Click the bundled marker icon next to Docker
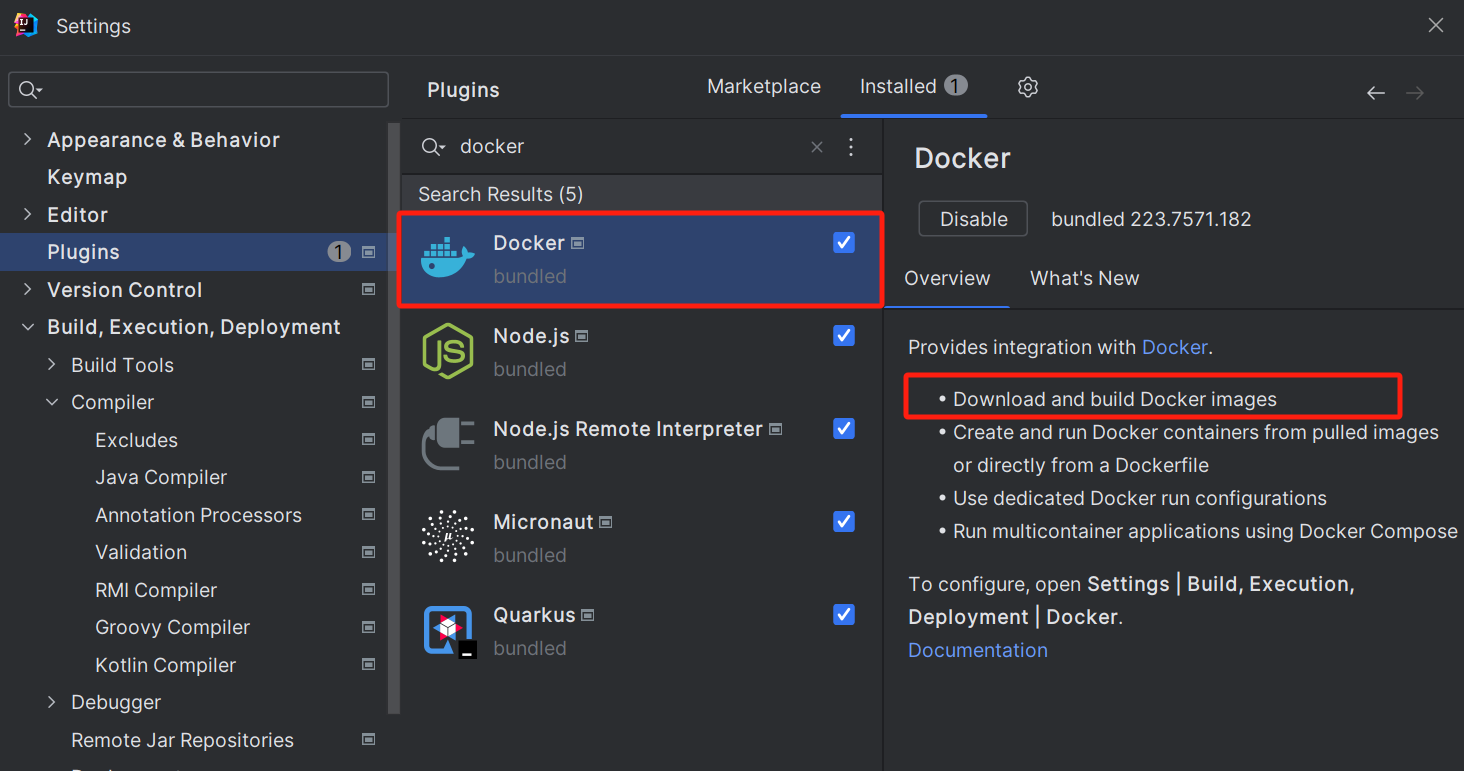Screen dimensions: 1464x771 (x=578, y=244)
